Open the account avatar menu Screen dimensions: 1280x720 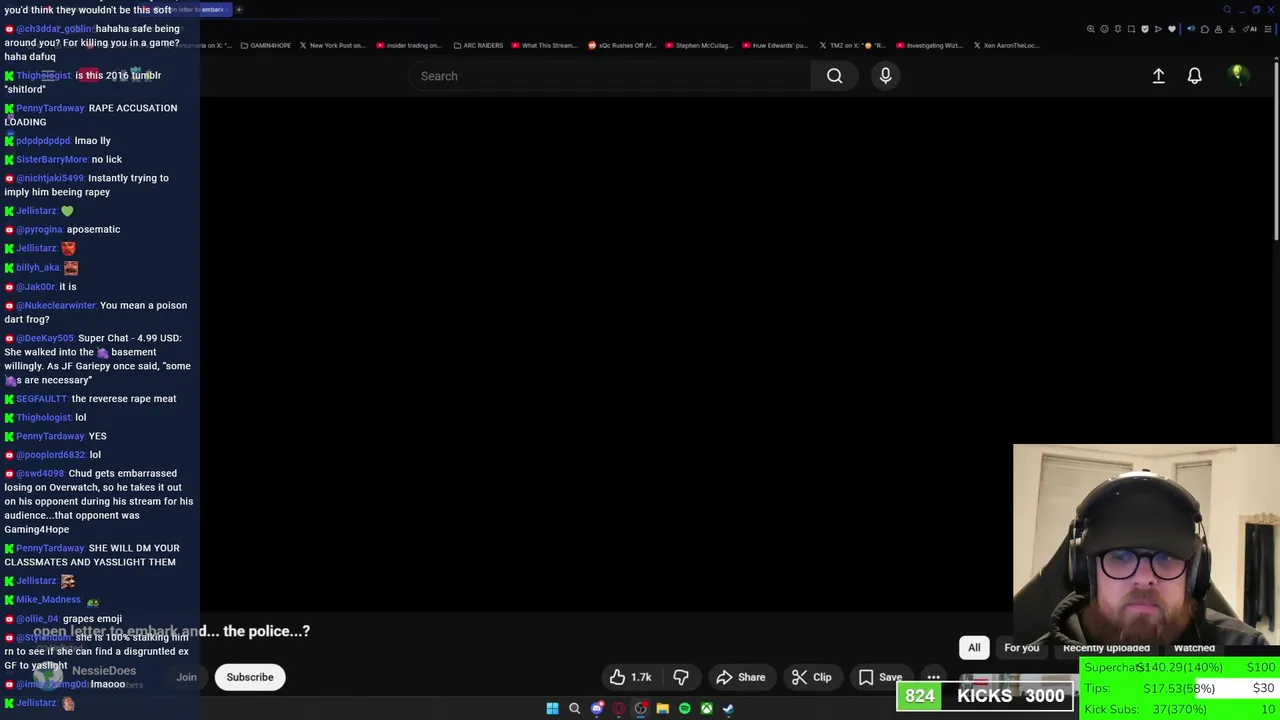pyautogui.click(x=1238, y=75)
